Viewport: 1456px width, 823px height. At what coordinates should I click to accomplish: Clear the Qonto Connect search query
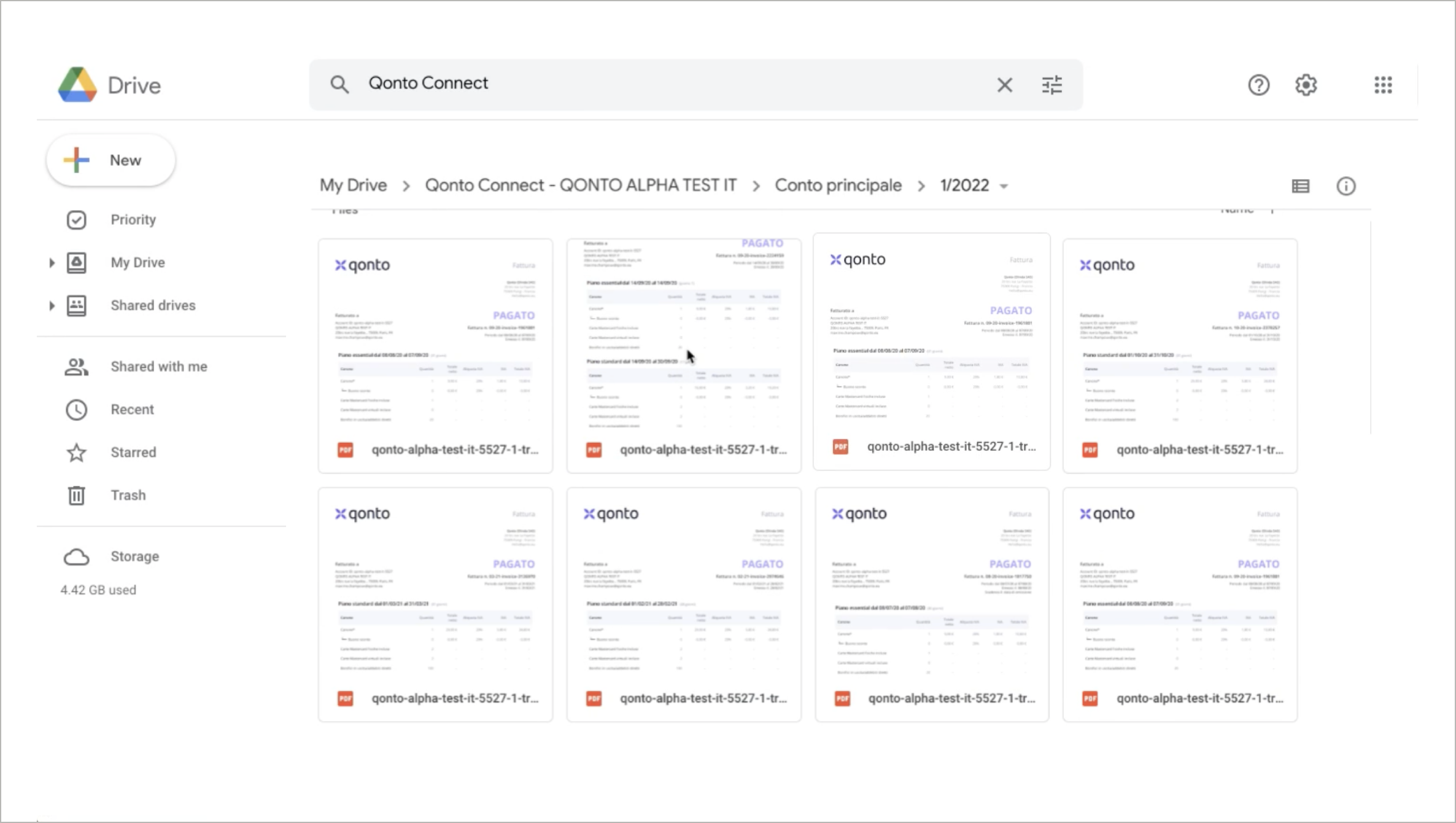click(x=1005, y=84)
